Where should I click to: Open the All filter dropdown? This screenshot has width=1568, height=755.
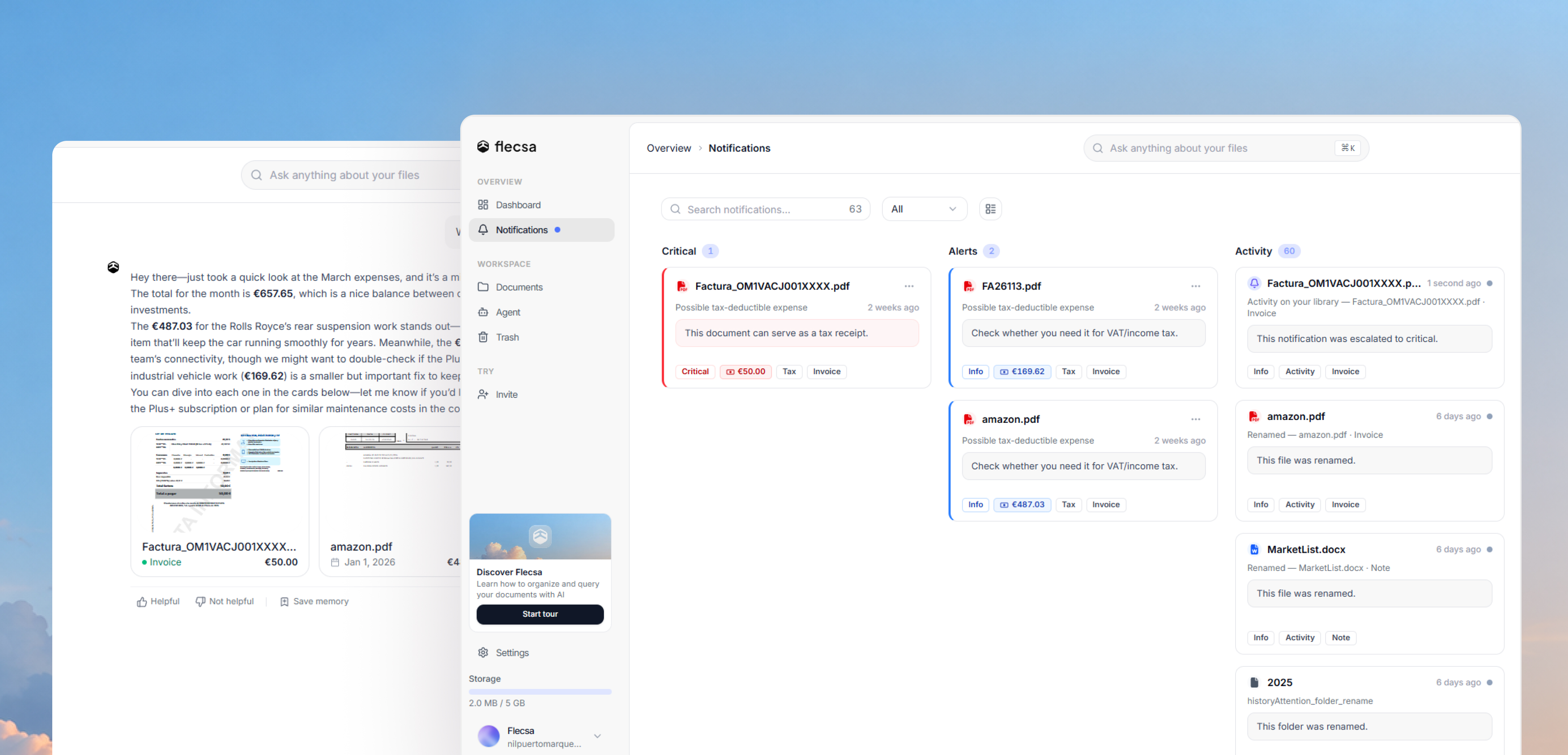[x=924, y=209]
